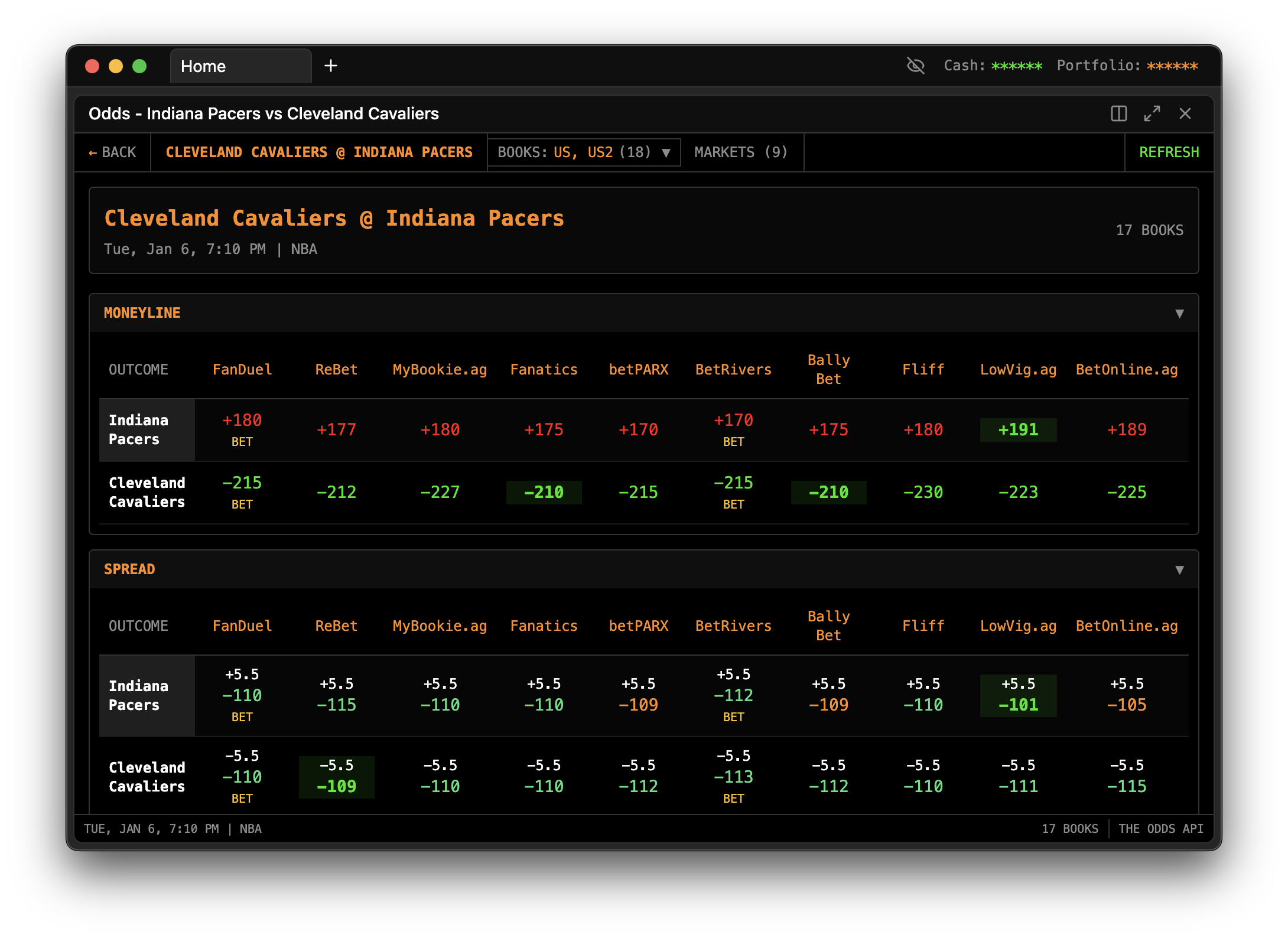Go back with the Back button
Viewport: 1288px width, 938px height.
(x=112, y=152)
